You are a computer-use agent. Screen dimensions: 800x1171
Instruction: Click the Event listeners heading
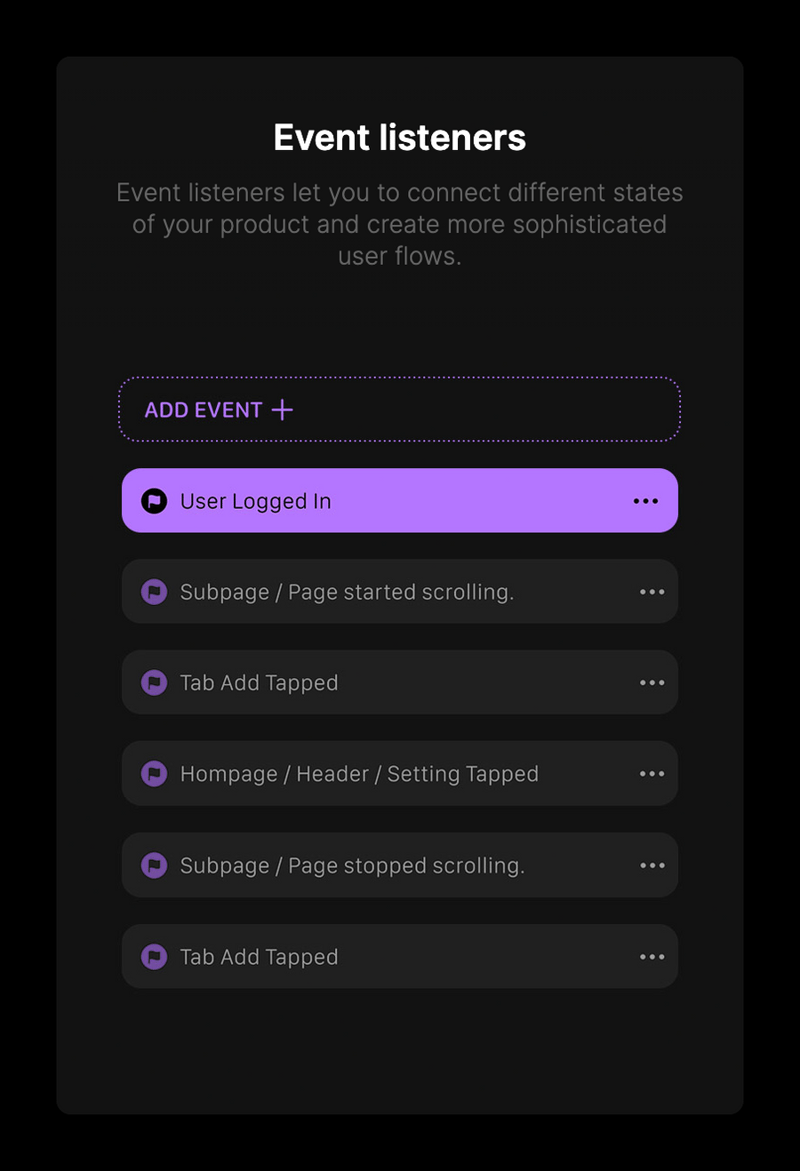click(400, 137)
